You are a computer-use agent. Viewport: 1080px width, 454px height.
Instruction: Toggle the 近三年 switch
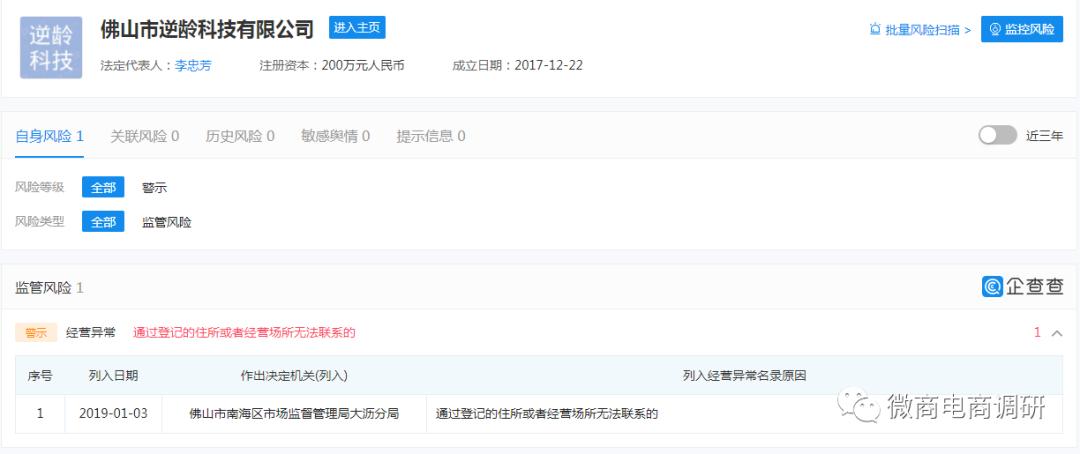point(997,136)
